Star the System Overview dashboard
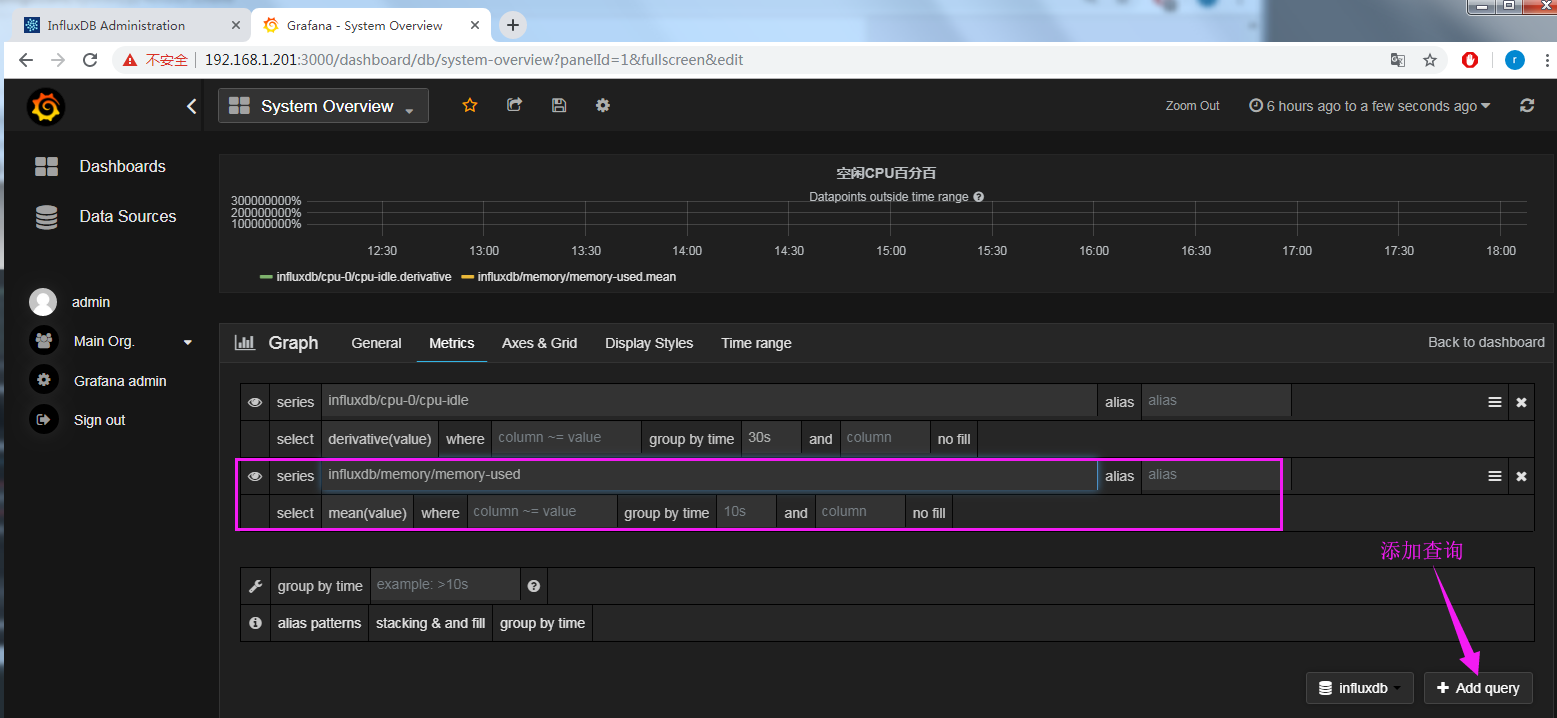This screenshot has width=1557, height=718. tap(469, 105)
